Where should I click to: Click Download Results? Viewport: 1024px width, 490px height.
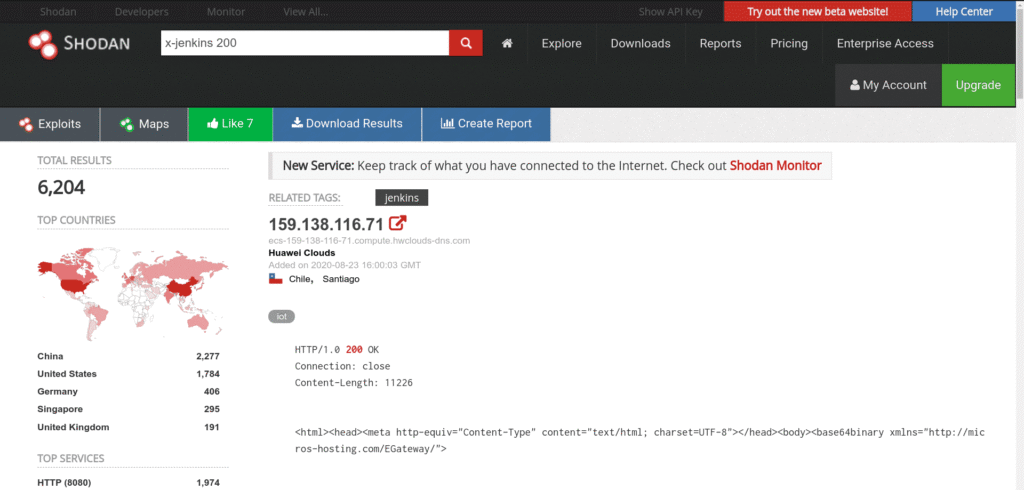(347, 124)
